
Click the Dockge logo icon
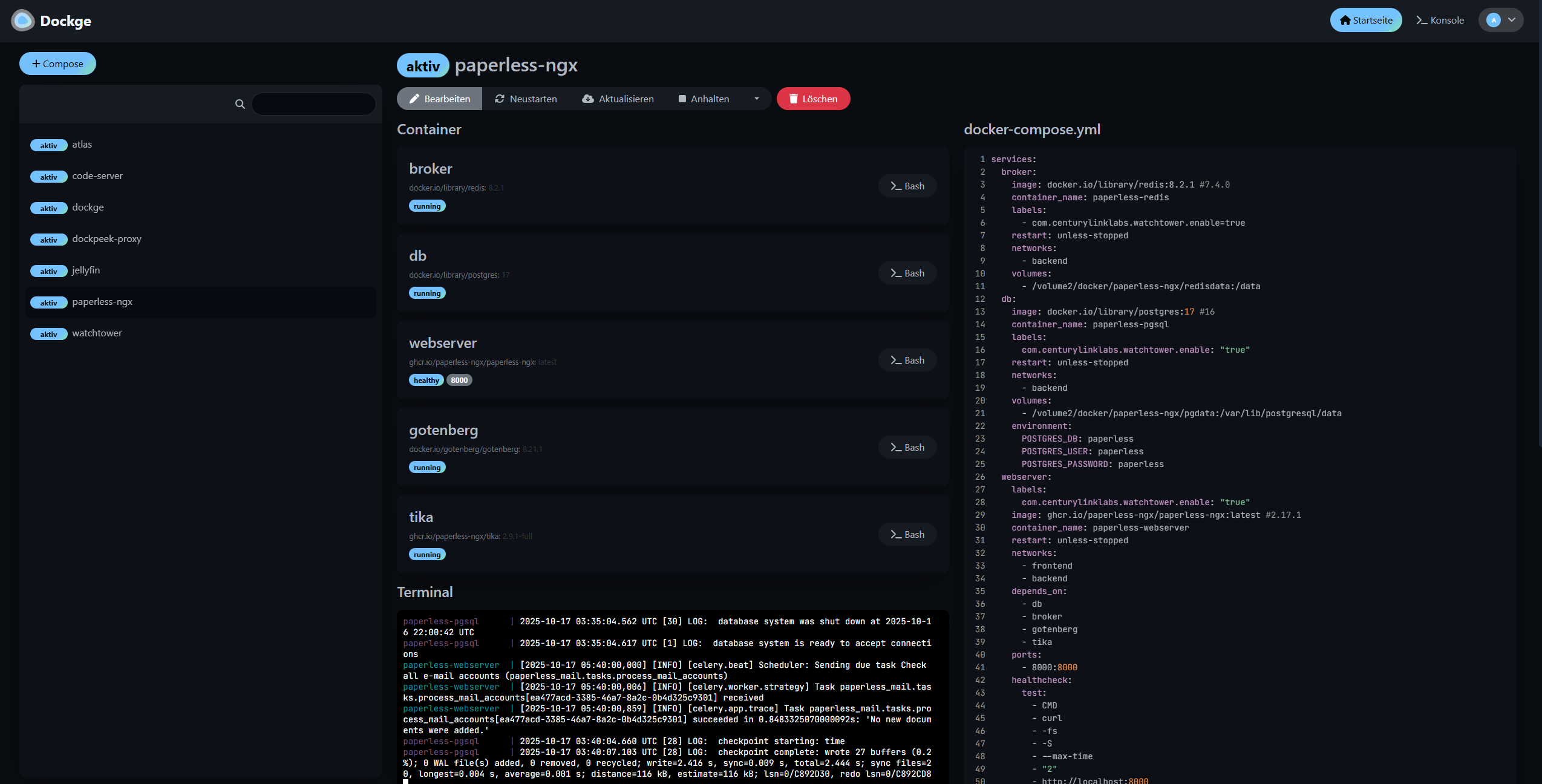click(23, 21)
